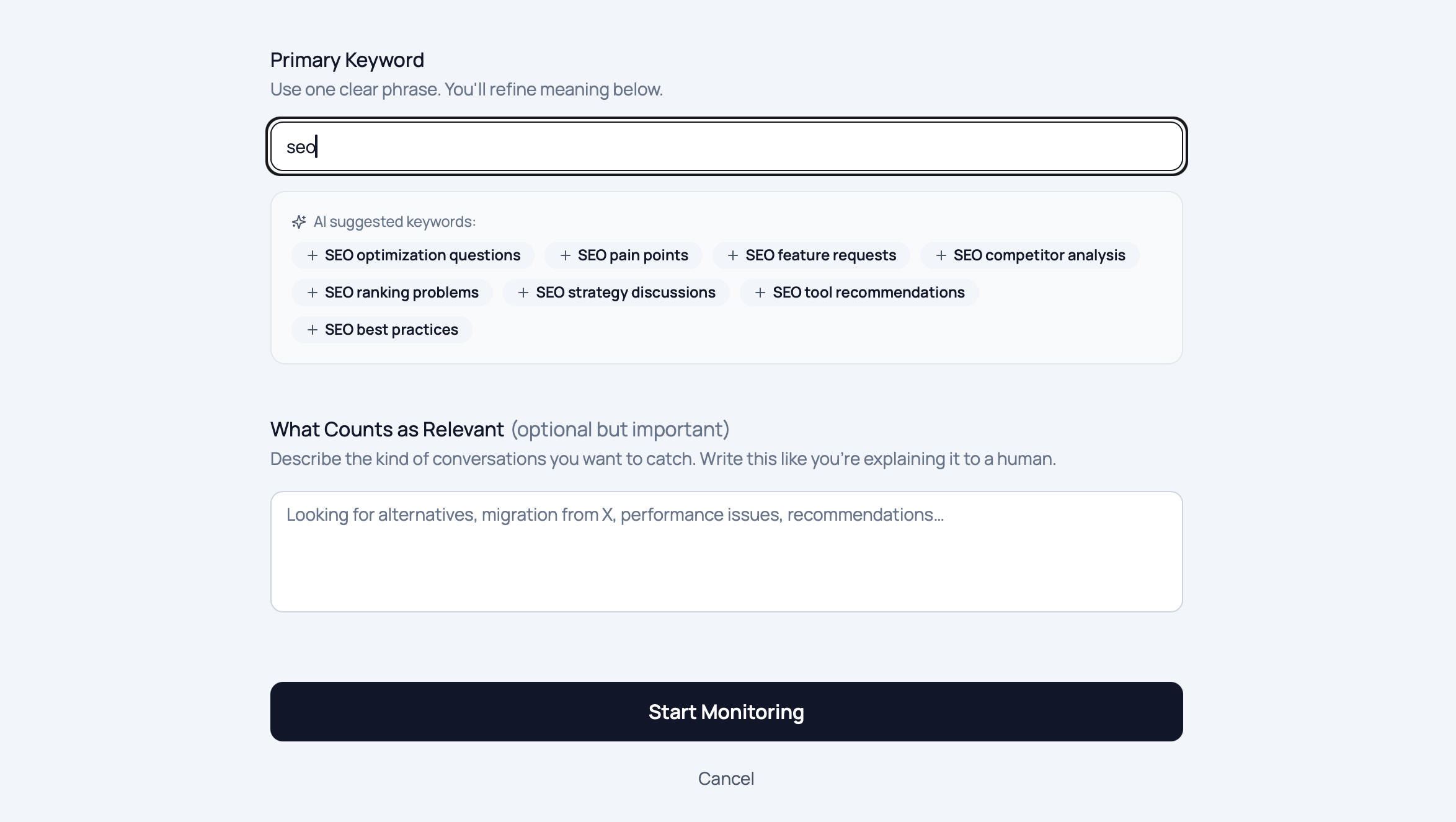Click plus icon beside SEO pain points
Image resolution: width=1456 pixels, height=822 pixels.
point(566,255)
